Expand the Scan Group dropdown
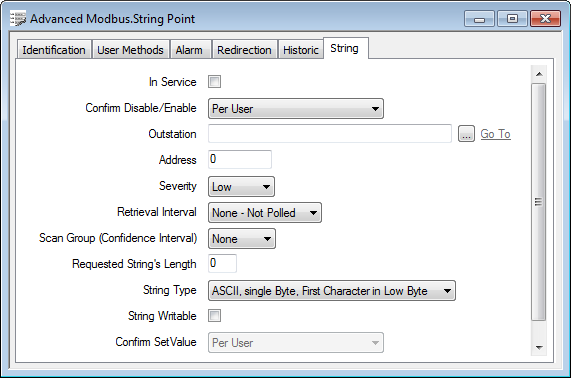The width and height of the screenshot is (571, 378). (242, 239)
